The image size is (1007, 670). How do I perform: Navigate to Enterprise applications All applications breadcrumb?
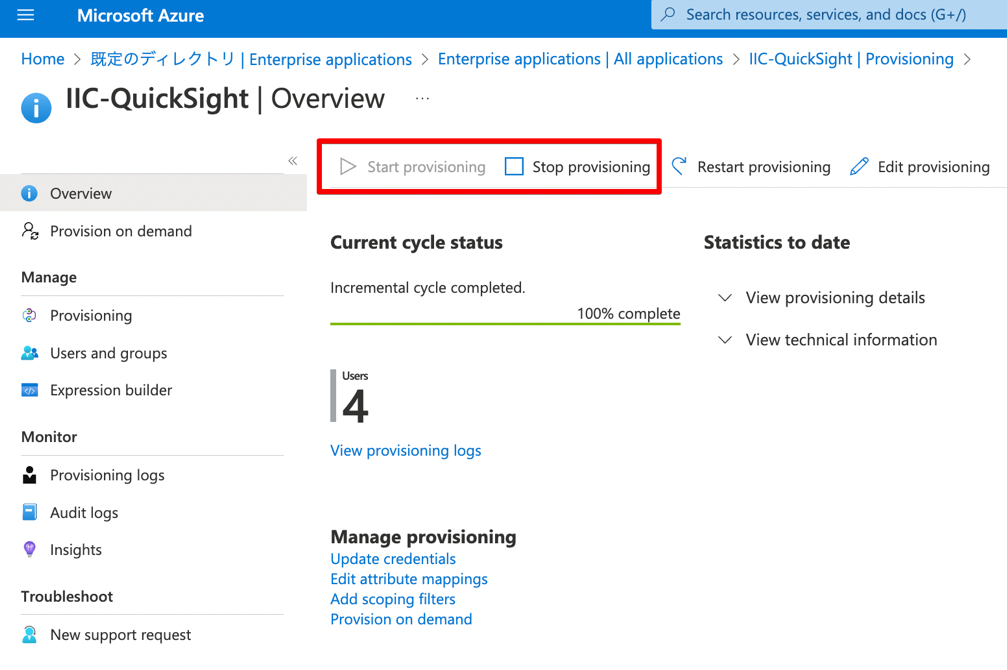[x=580, y=58]
